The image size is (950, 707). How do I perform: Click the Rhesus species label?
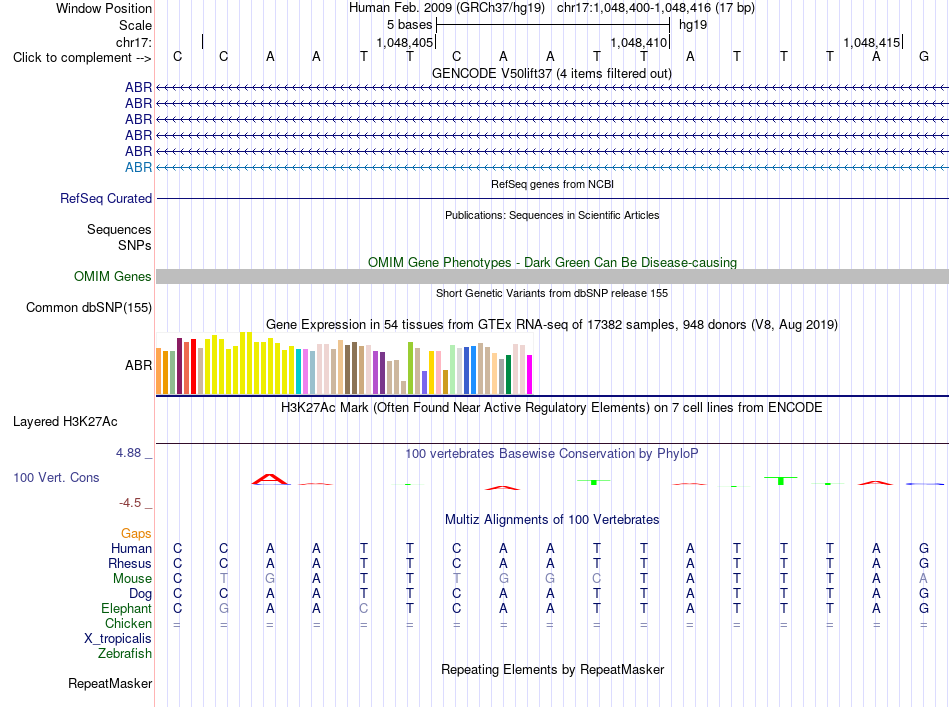pyautogui.click(x=130, y=563)
